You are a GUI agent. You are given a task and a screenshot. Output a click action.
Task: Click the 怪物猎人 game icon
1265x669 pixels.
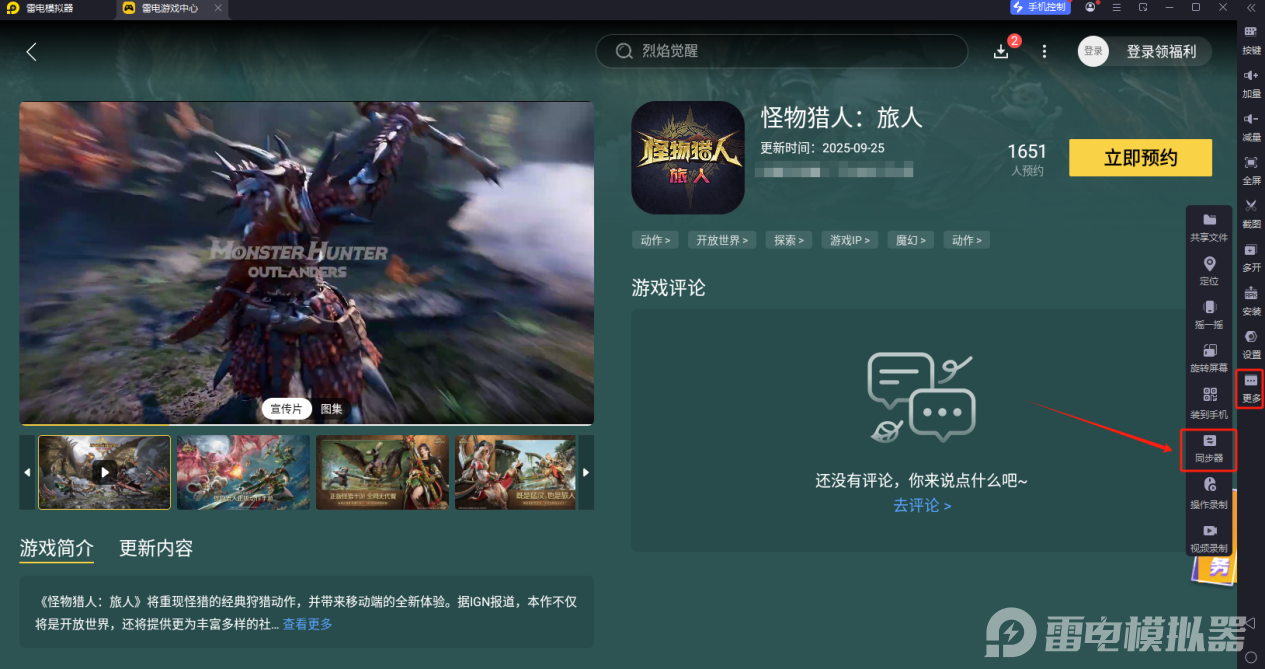coord(688,158)
